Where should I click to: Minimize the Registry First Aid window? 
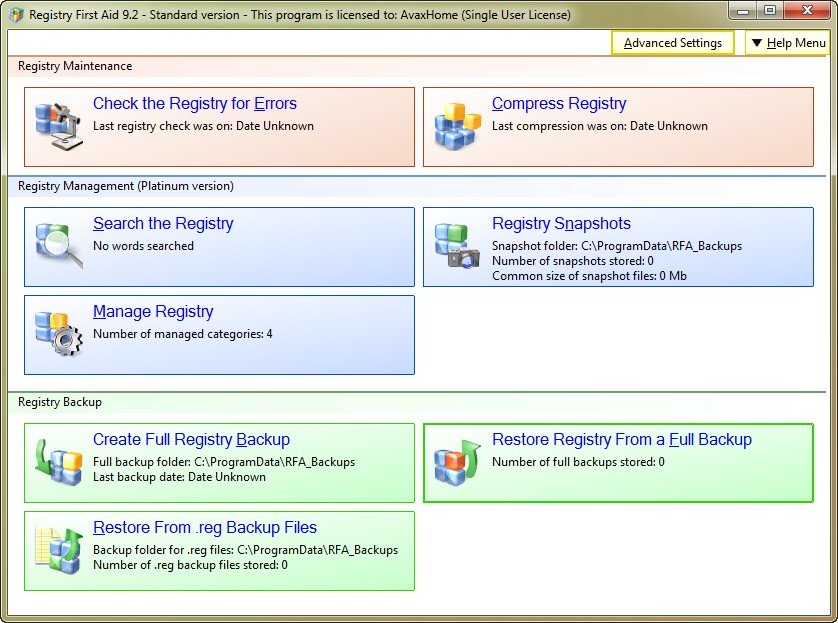point(743,11)
